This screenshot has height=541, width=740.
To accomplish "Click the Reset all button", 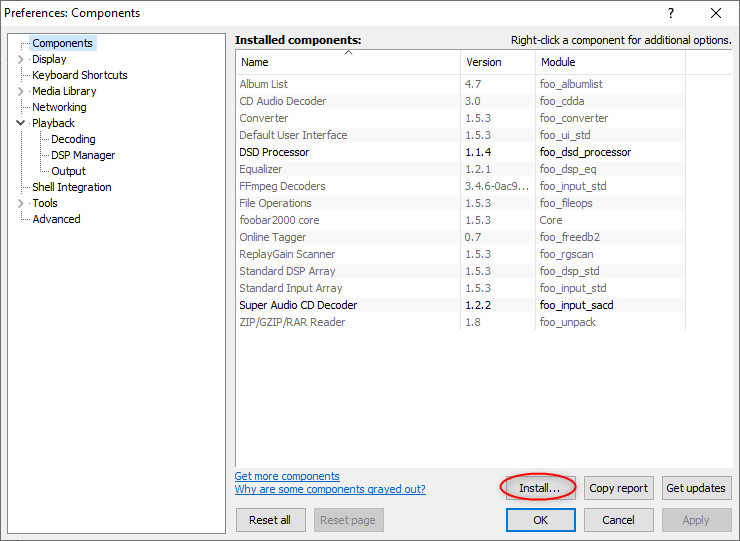I will coord(270,520).
